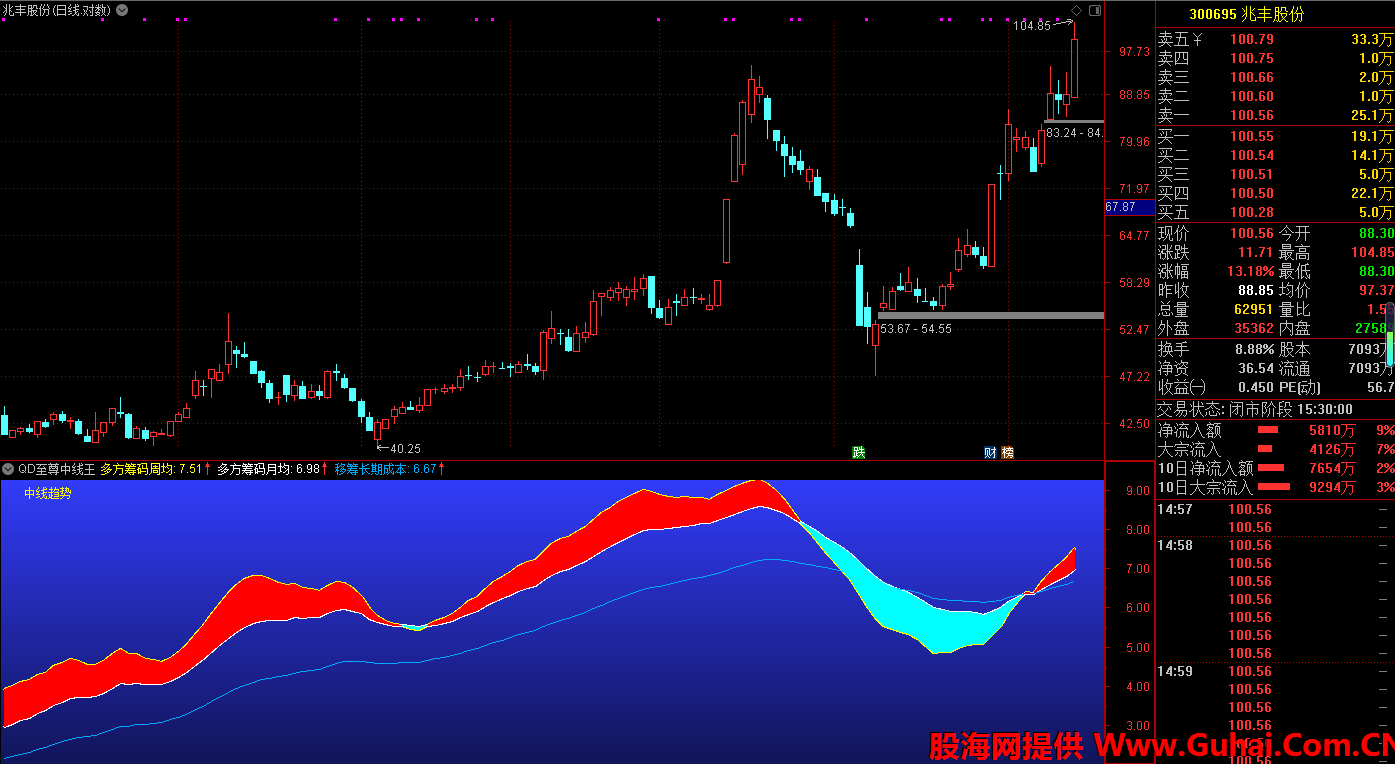Select the 卖五 price 100.79
Screen dimensions: 1395x764
click(1252, 40)
